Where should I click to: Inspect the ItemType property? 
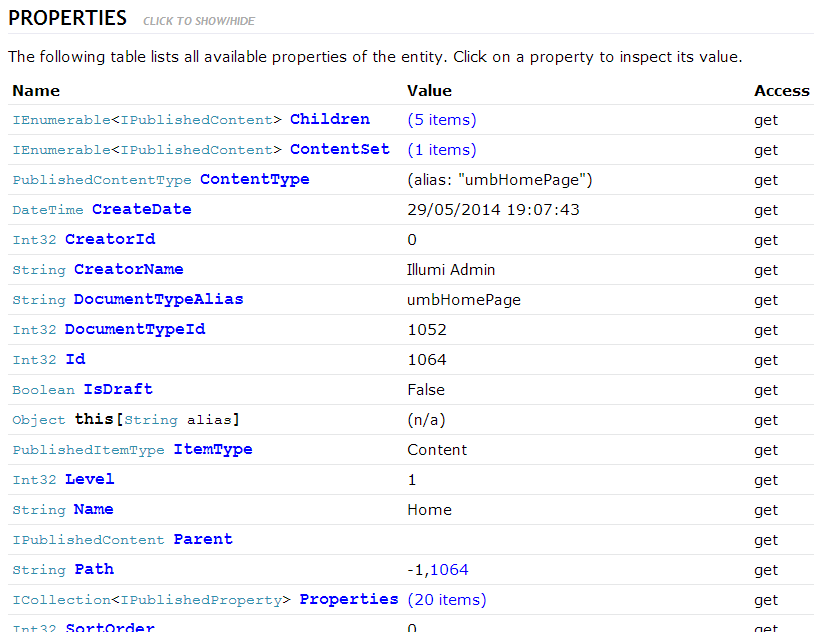pos(213,449)
